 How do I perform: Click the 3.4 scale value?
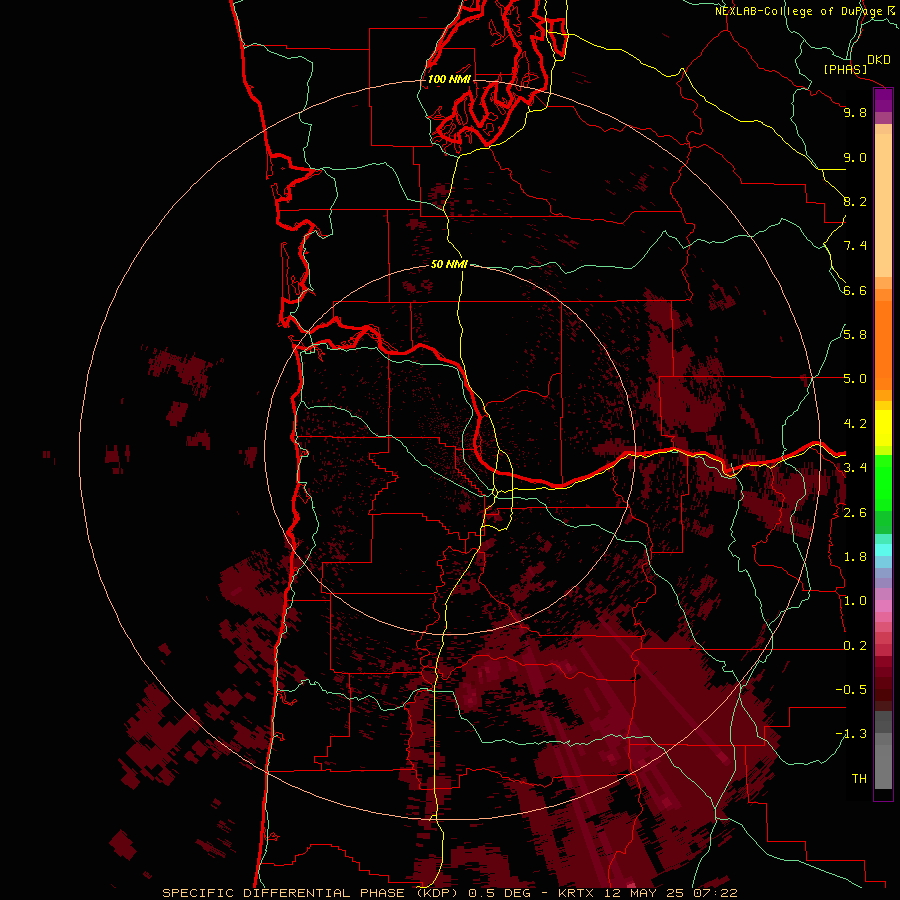point(855,468)
